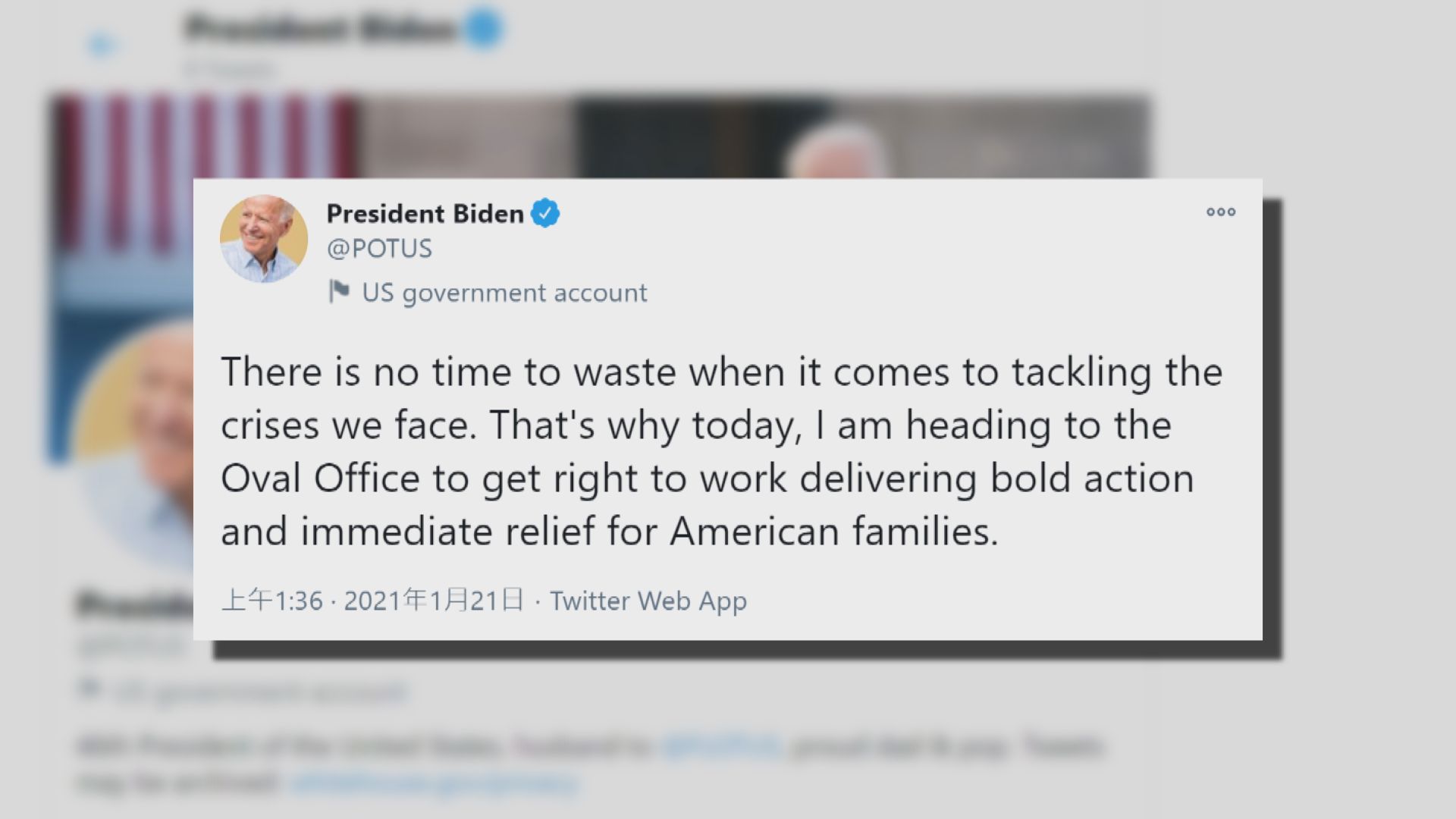Open the tweet timestamp 上午1:36 · 2021年1月21日
Viewport: 1456px width, 819px height.
372,601
